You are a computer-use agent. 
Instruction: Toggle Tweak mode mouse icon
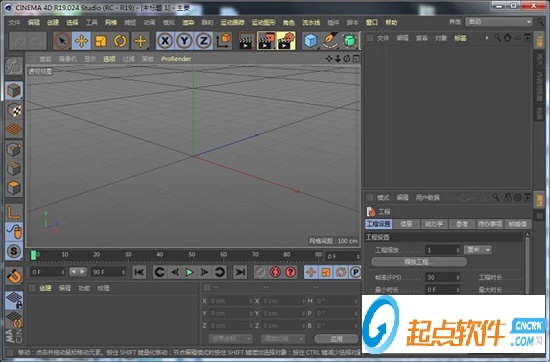[14, 232]
